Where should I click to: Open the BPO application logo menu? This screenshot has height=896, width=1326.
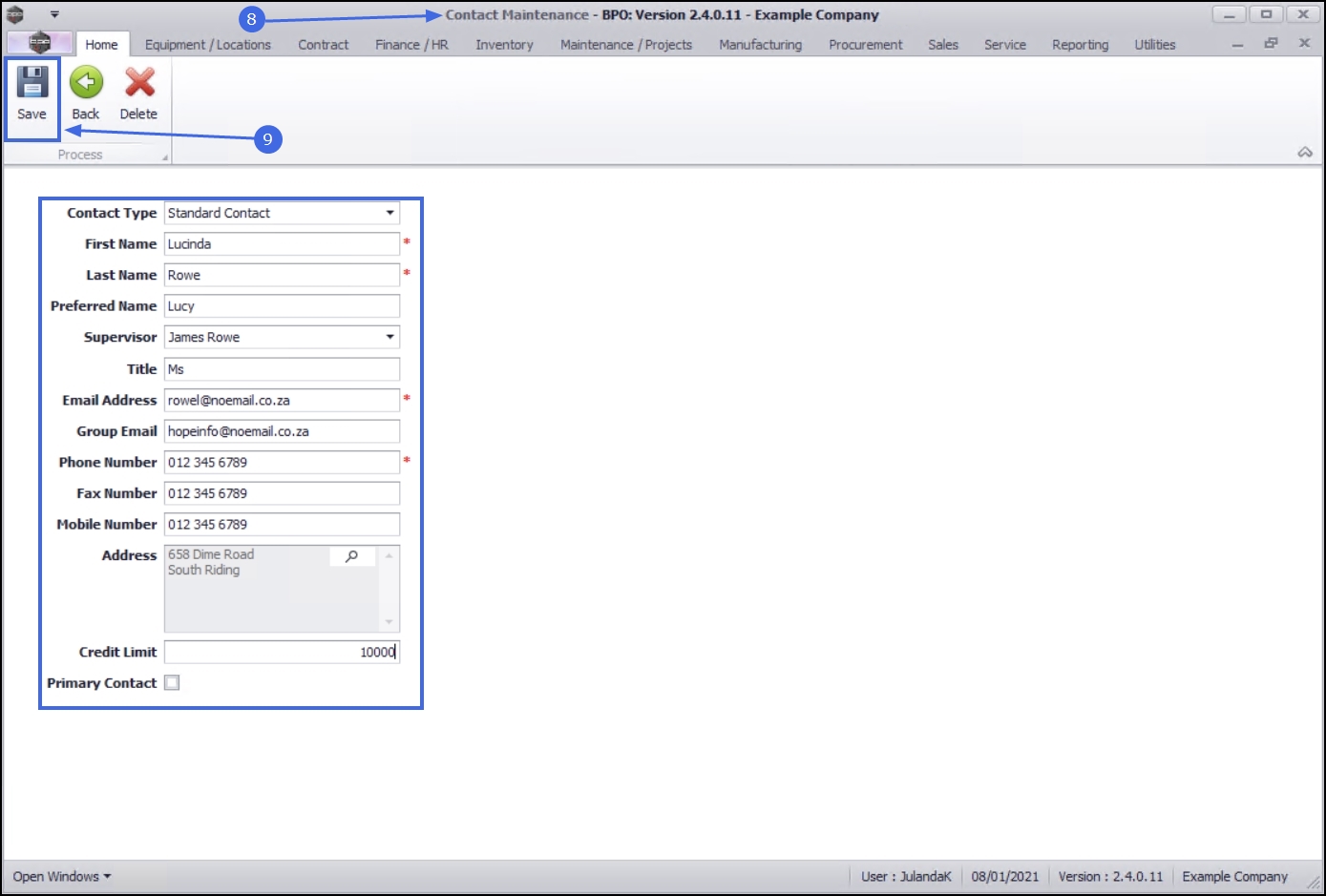click(x=39, y=43)
